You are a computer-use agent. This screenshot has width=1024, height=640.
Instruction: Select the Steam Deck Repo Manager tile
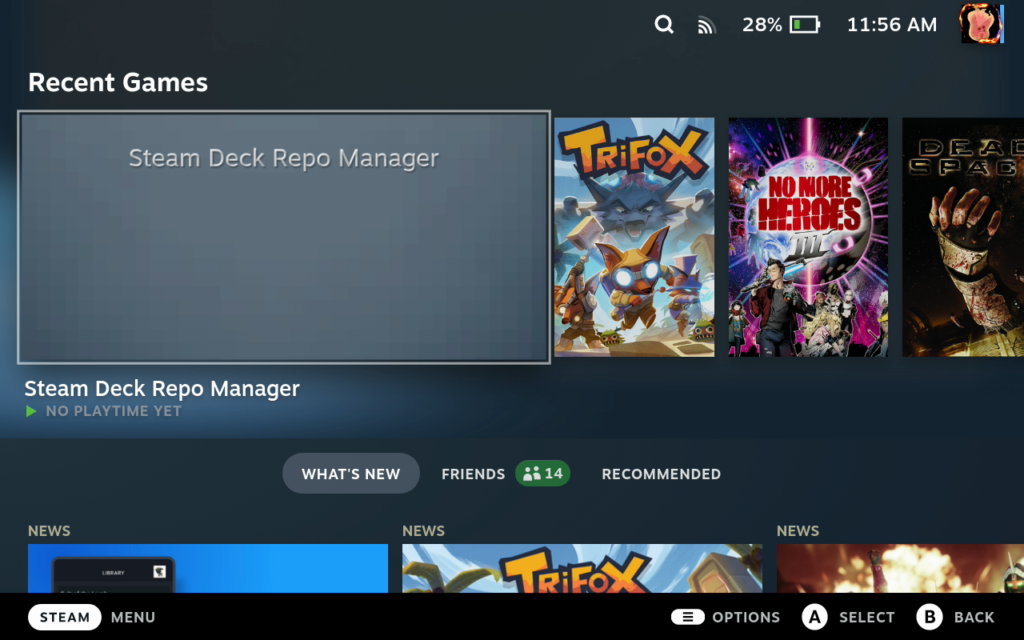point(283,237)
